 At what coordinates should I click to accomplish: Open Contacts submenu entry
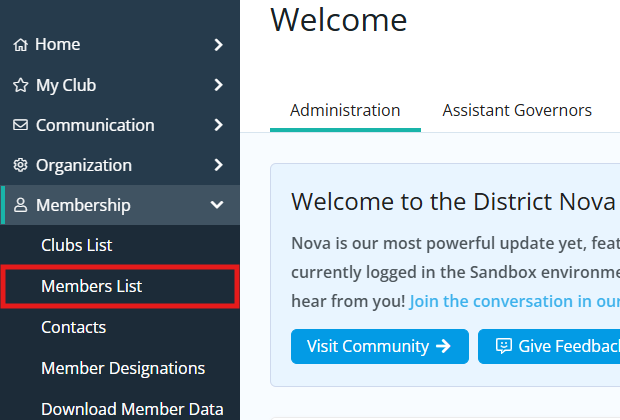pos(120,327)
